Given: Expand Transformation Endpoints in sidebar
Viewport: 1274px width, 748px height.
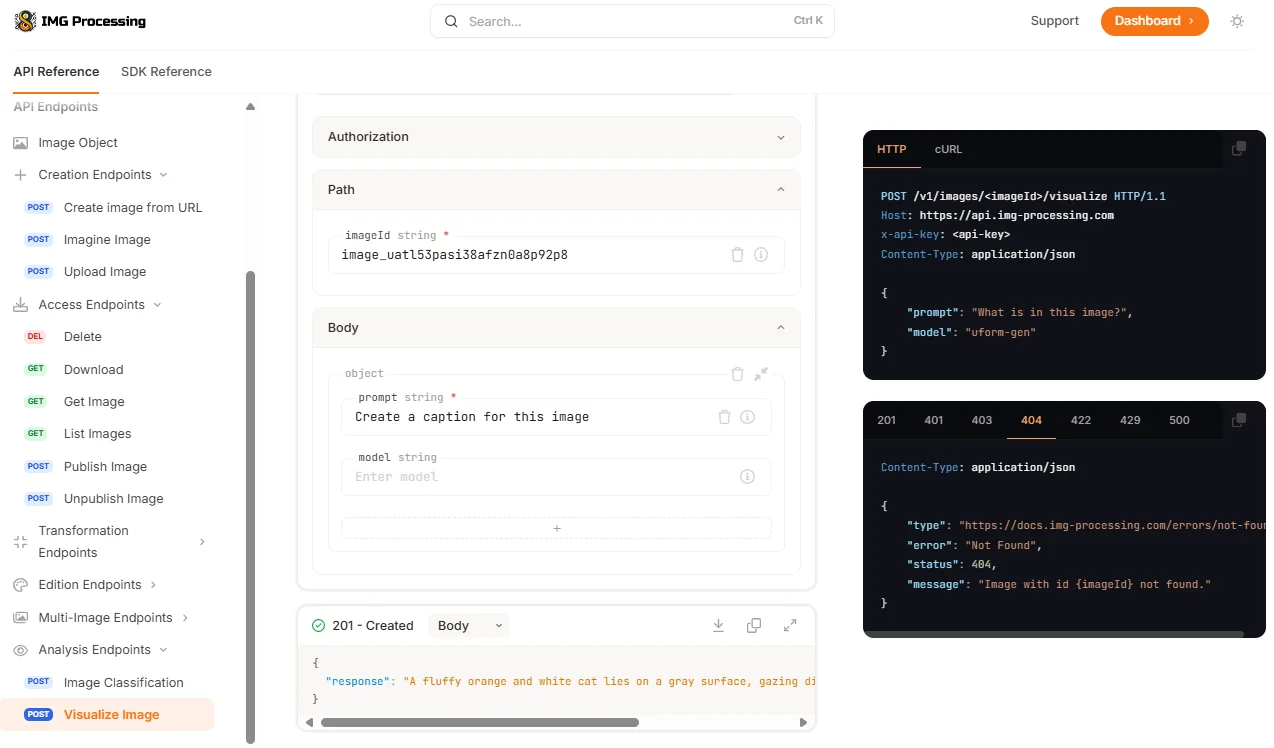Looking at the screenshot, I should (x=202, y=542).
